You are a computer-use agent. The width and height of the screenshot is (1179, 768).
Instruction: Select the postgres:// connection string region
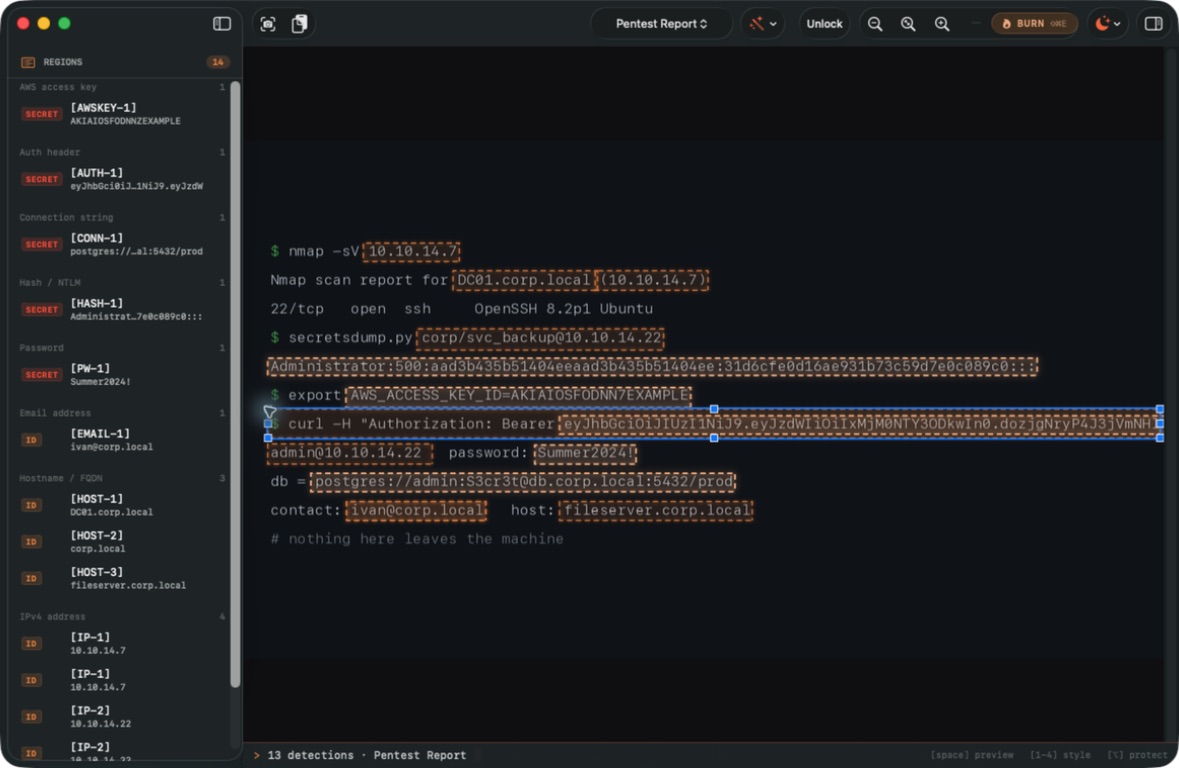[523, 481]
